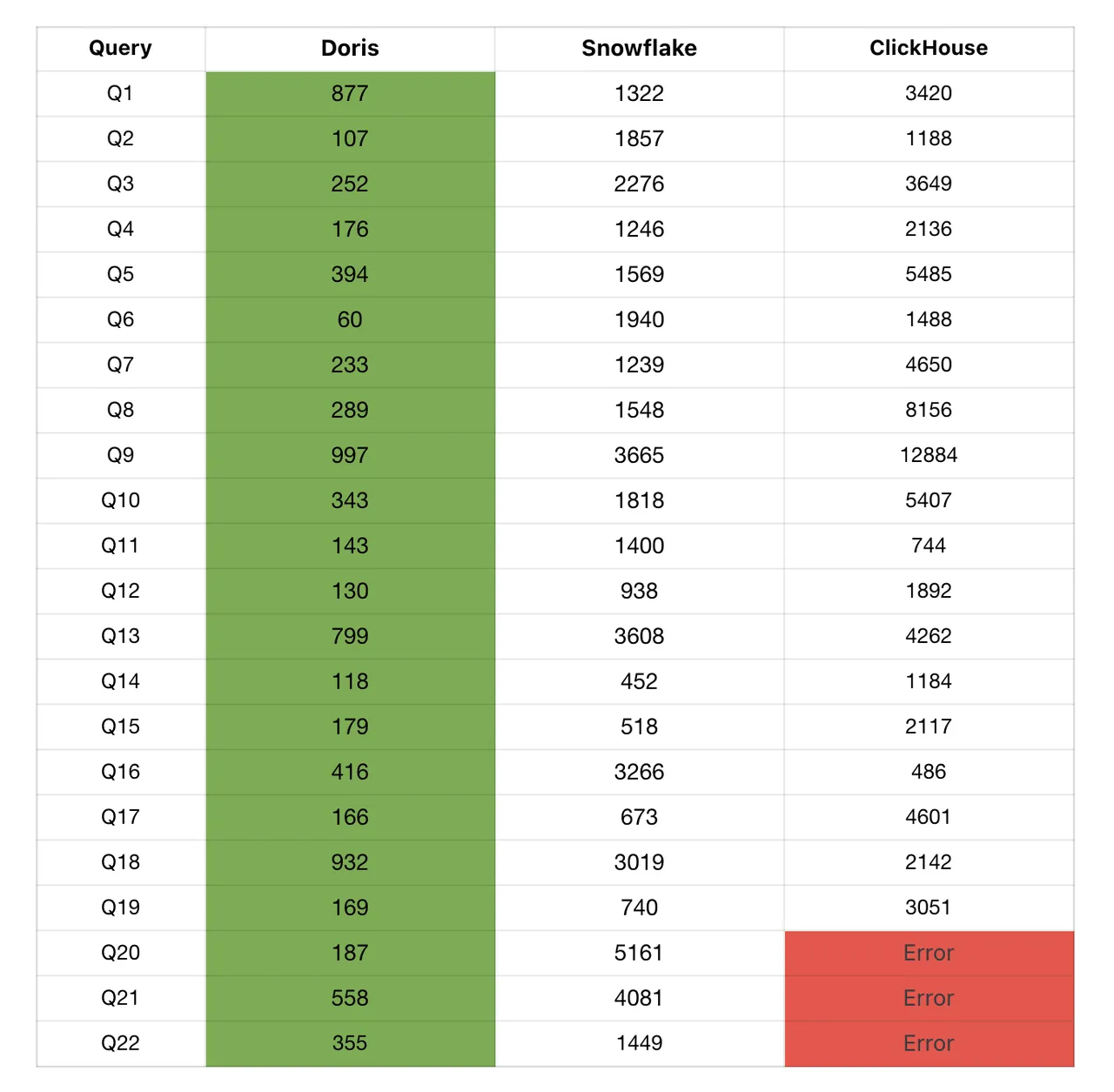Viewport: 1114px width, 1092px height.
Task: Select the Snowflake column header
Action: (639, 49)
